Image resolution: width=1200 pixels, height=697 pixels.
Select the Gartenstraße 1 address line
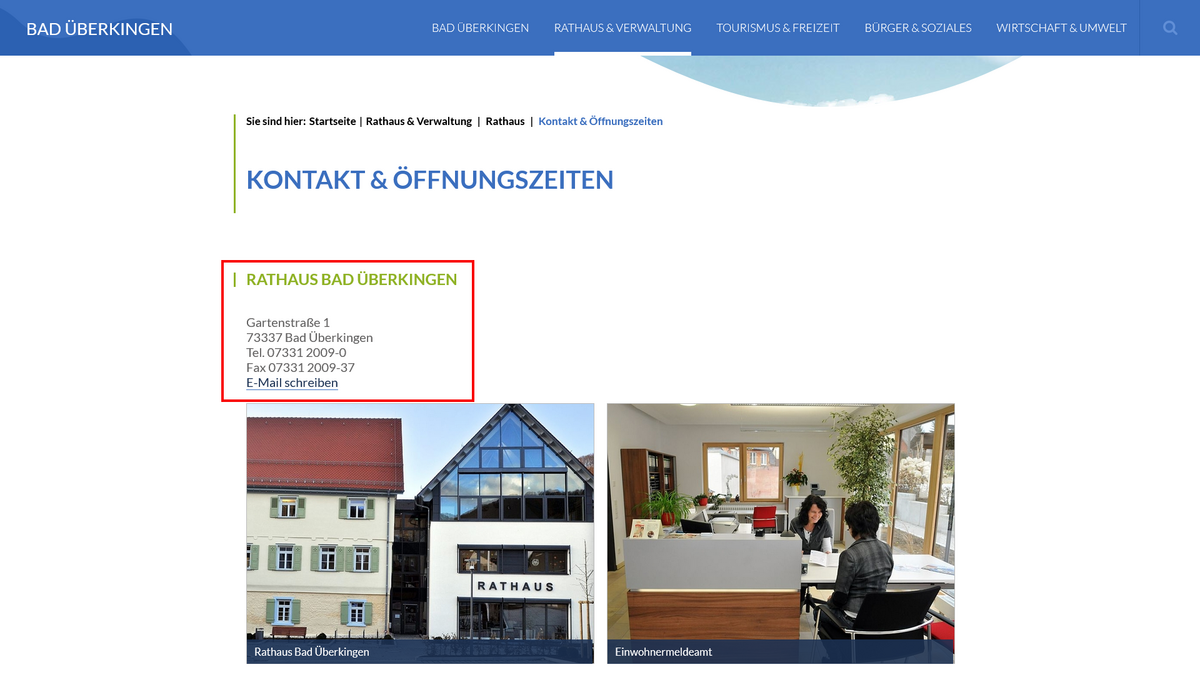(x=288, y=323)
